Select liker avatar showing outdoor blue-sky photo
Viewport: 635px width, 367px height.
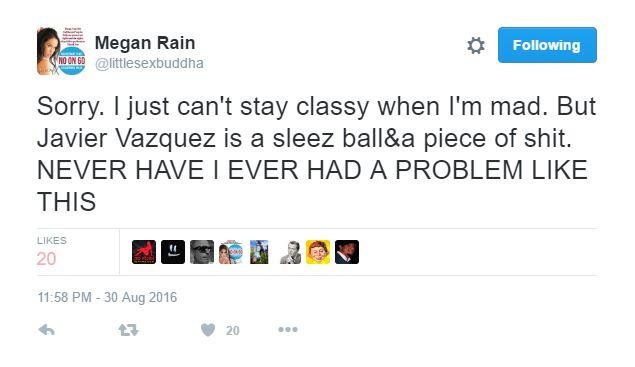(x=259, y=252)
